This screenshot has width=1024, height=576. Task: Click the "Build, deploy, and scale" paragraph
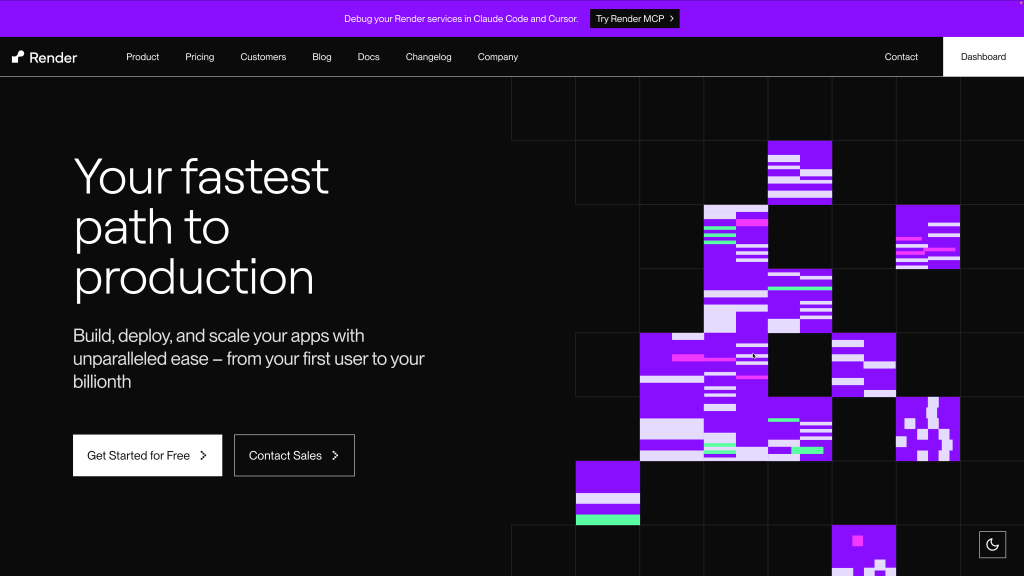tap(248, 358)
